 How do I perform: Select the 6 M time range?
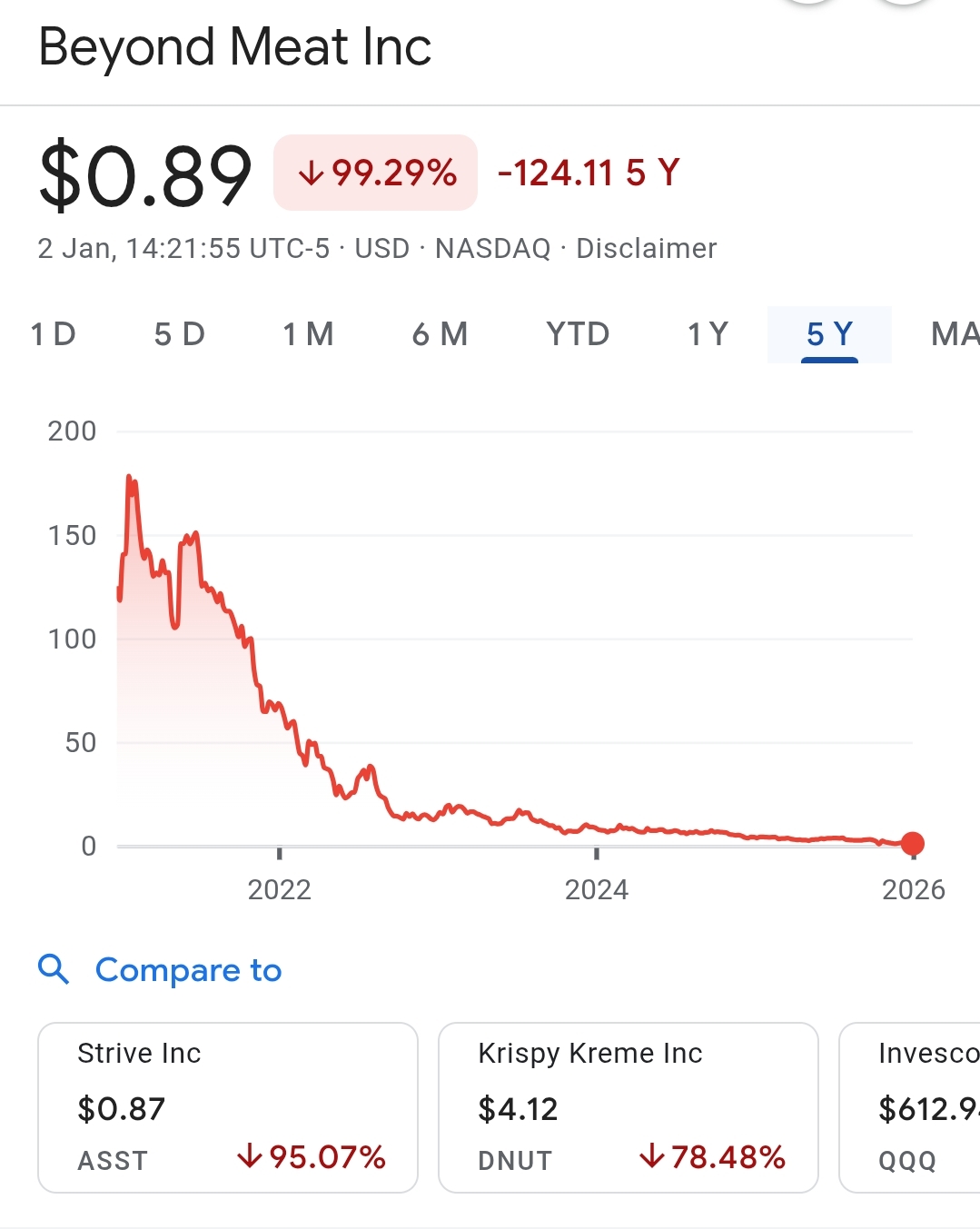point(440,334)
